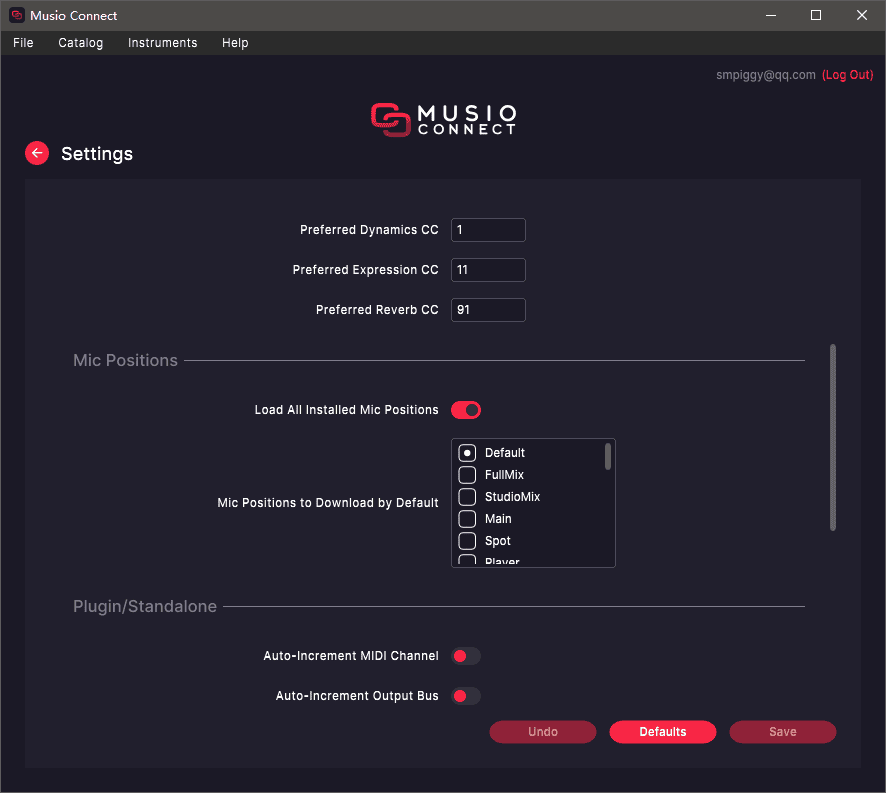Click the Mic Positions to Download by Default label
The height and width of the screenshot is (793, 886).
click(328, 503)
